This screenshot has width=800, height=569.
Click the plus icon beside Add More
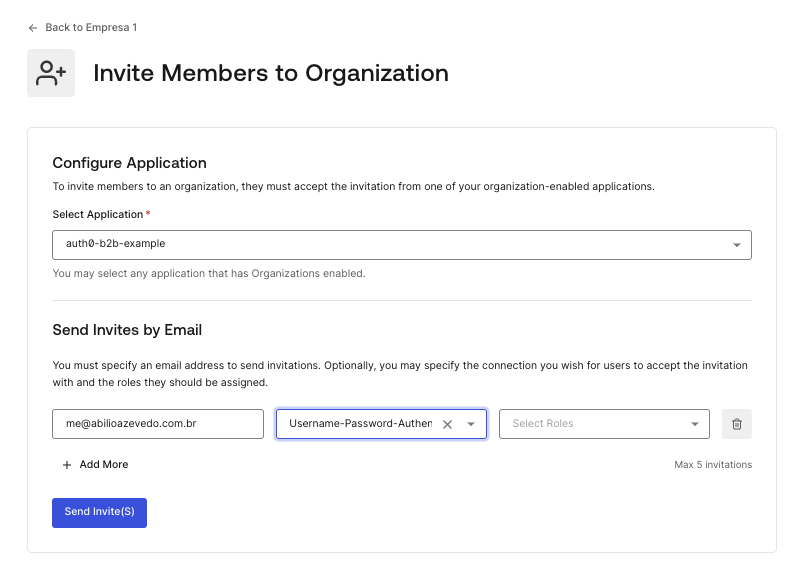67,465
